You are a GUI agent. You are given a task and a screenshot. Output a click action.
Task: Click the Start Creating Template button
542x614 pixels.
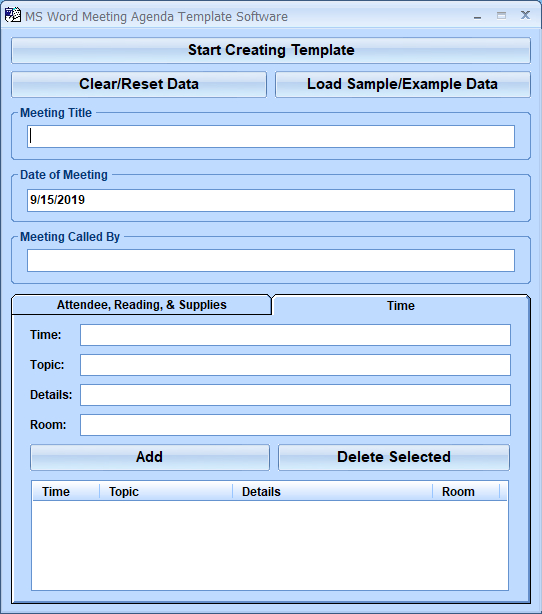[271, 51]
